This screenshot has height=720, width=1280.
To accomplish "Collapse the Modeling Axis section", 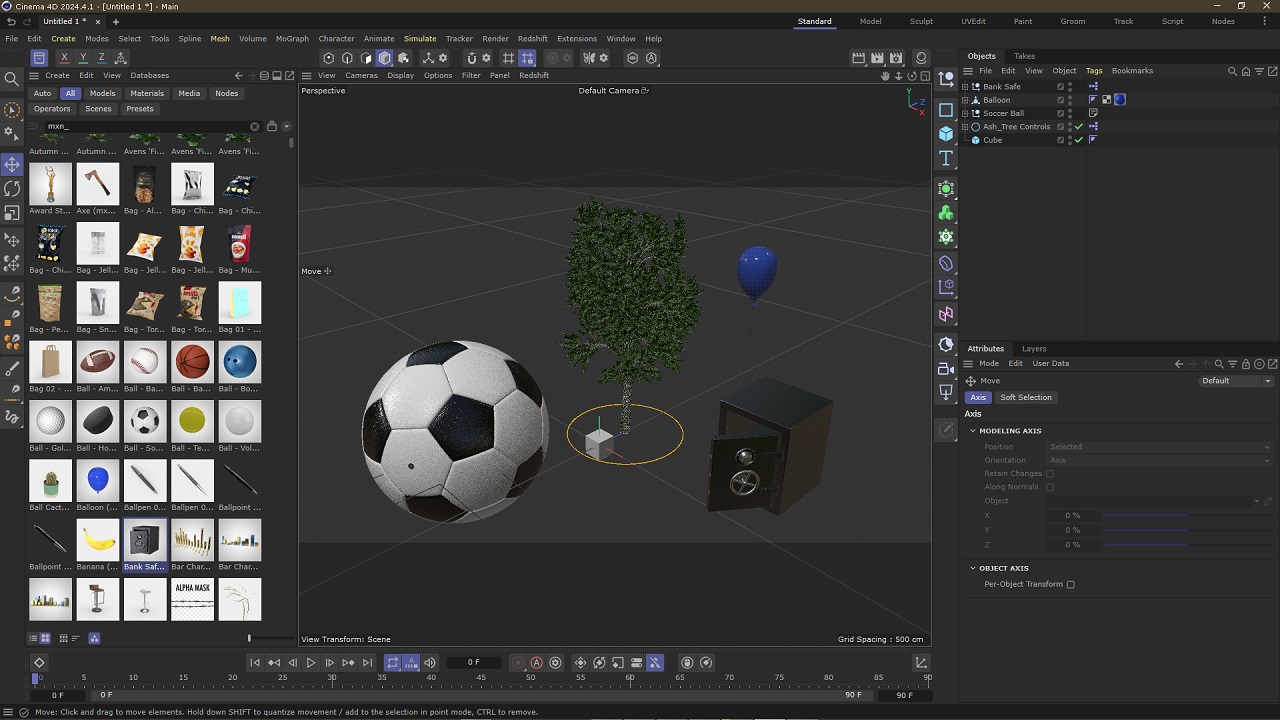I will point(972,431).
